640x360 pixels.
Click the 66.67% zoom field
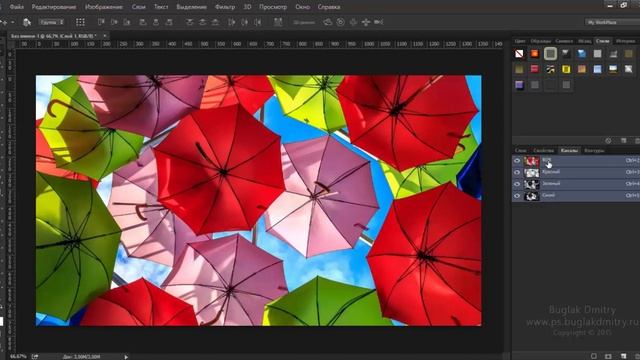tap(18, 356)
